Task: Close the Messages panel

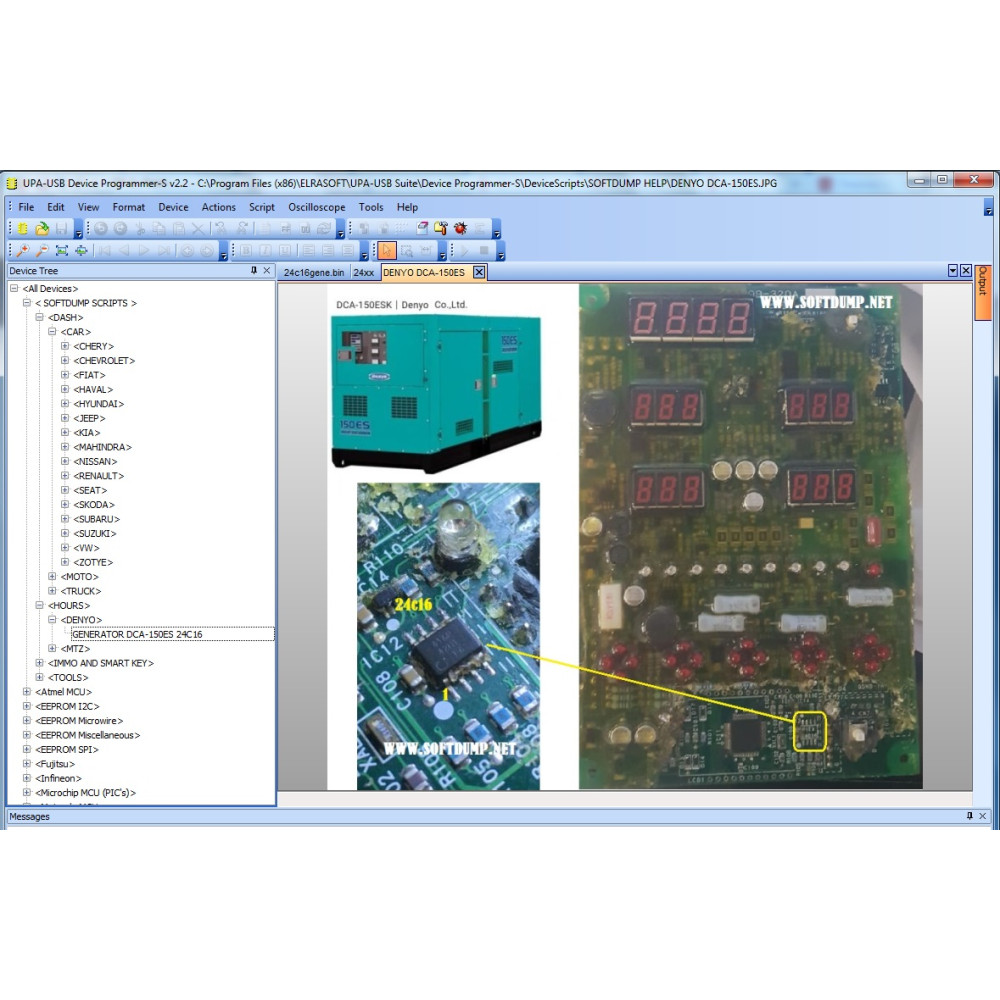Action: pyautogui.click(x=983, y=816)
